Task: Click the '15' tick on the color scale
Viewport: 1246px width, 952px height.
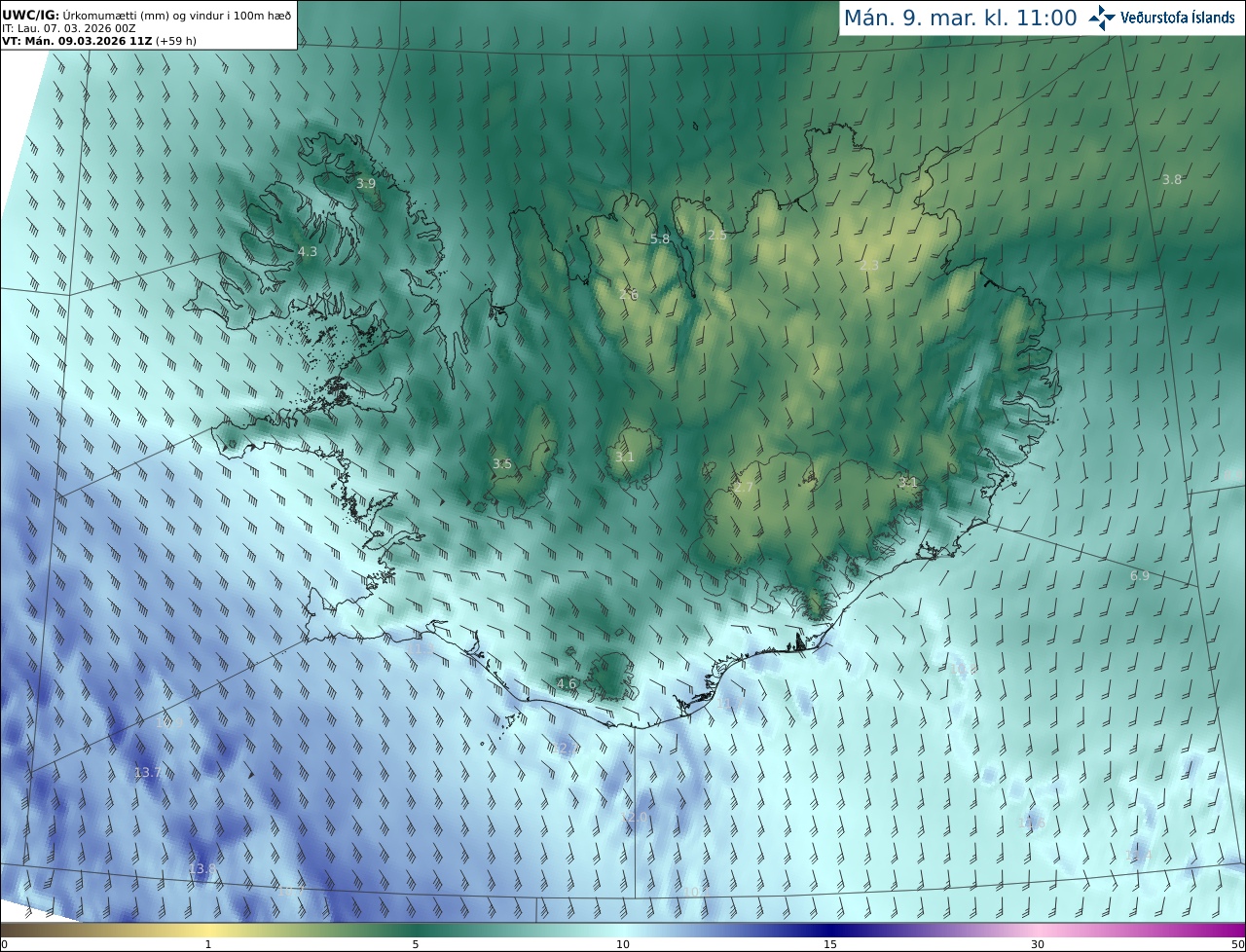Action: tap(830, 944)
